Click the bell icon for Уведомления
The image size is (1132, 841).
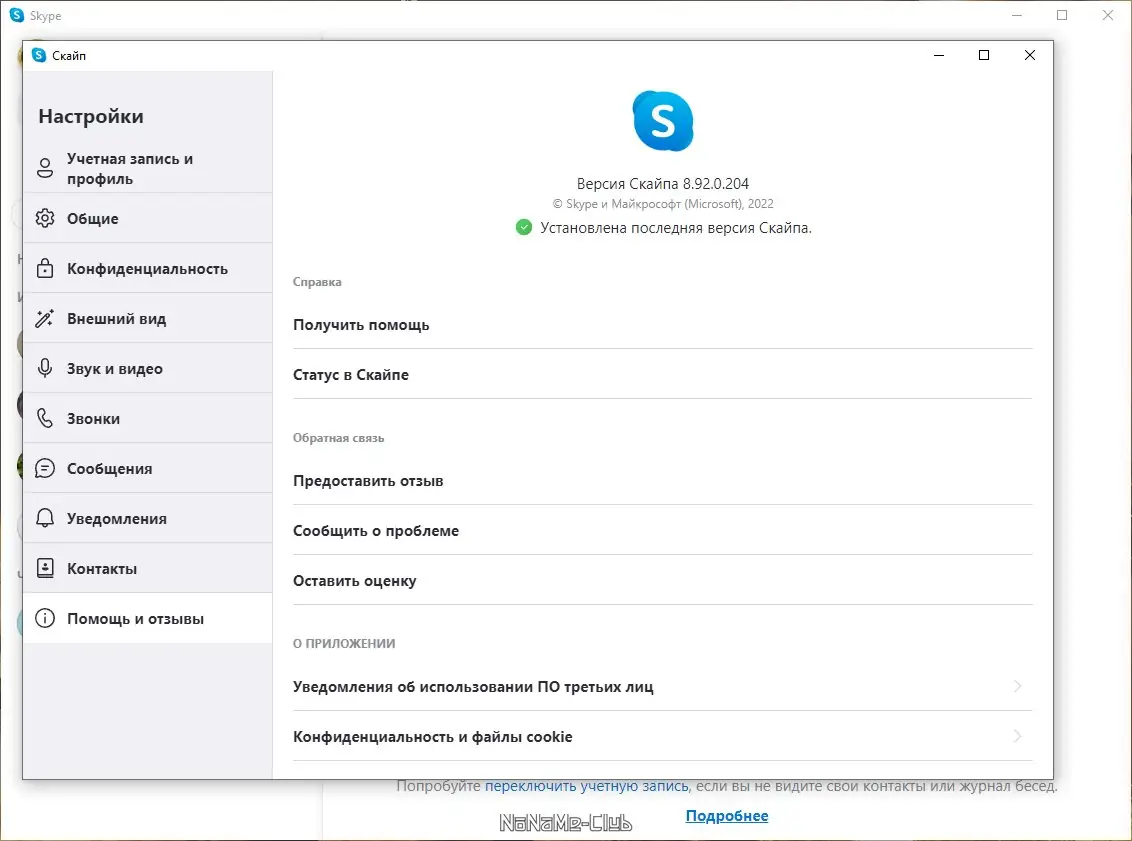[x=45, y=518]
